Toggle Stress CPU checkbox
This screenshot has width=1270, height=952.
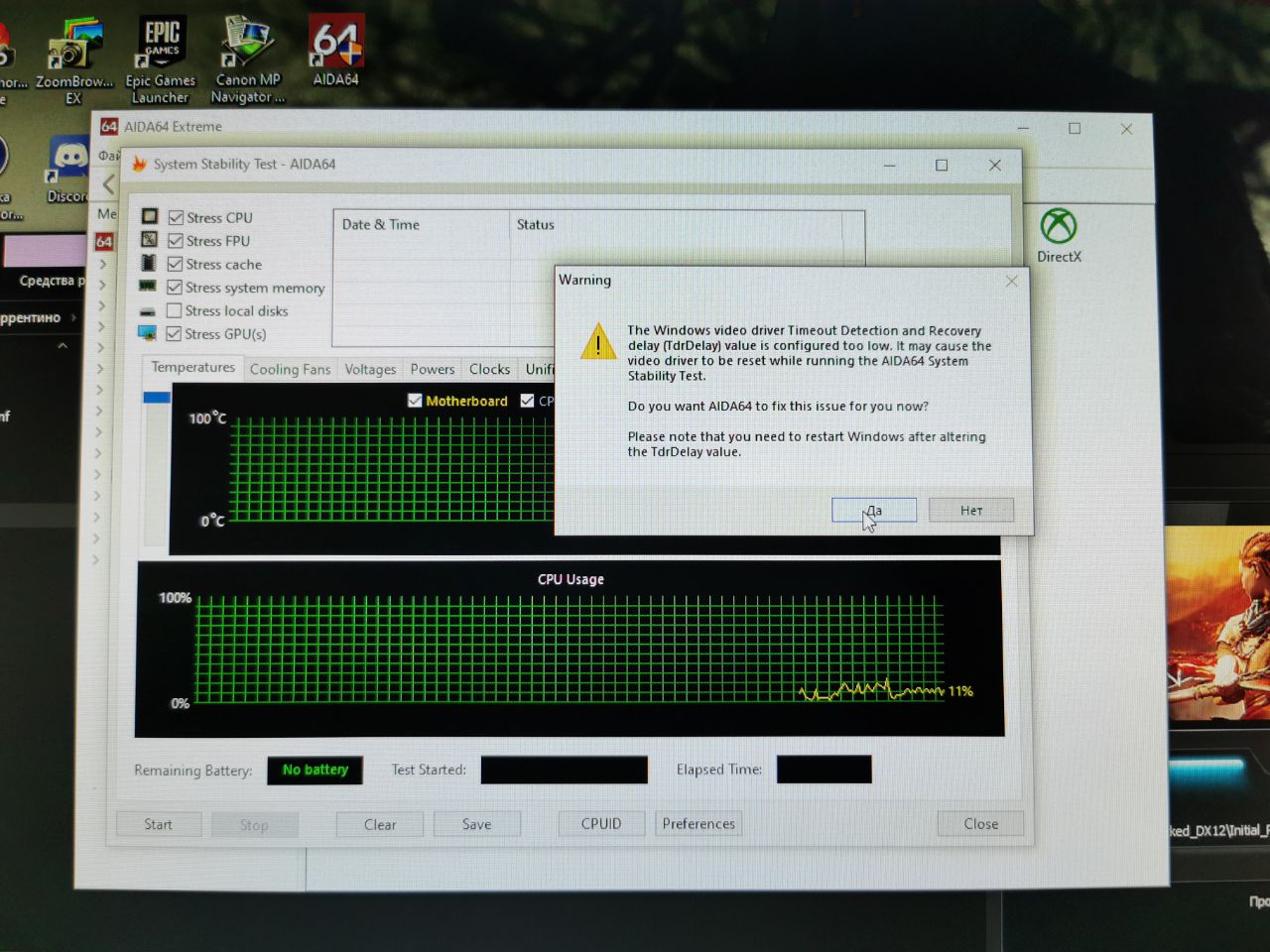pyautogui.click(x=176, y=217)
